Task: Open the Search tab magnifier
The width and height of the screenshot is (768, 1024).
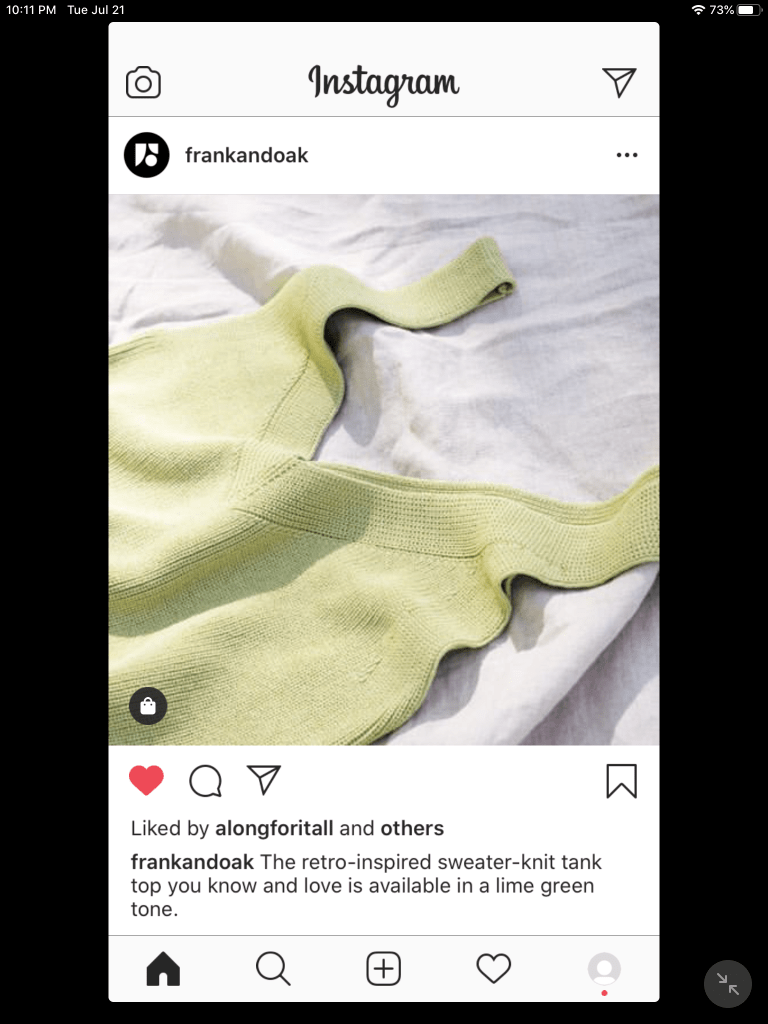Action: click(273, 968)
